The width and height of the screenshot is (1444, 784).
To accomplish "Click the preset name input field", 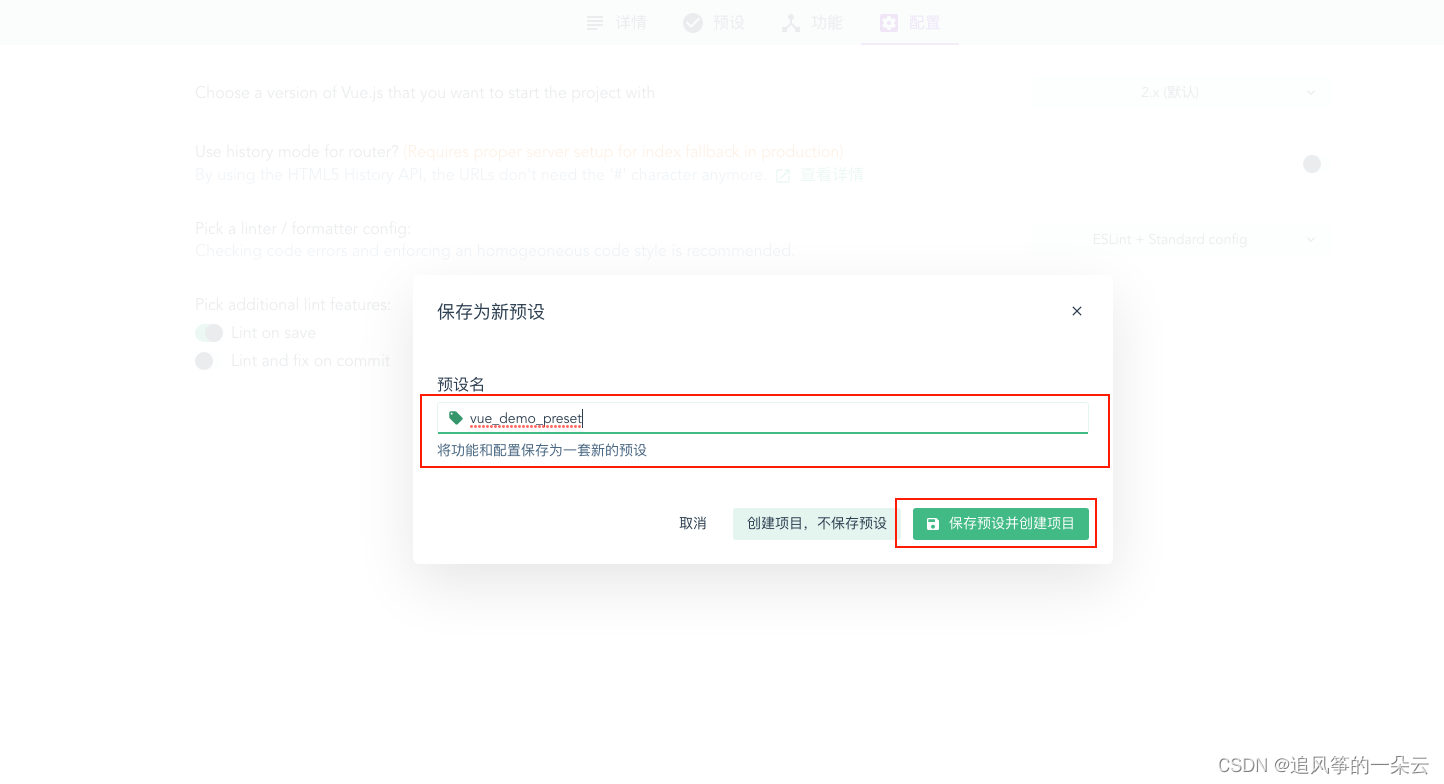I will point(762,418).
